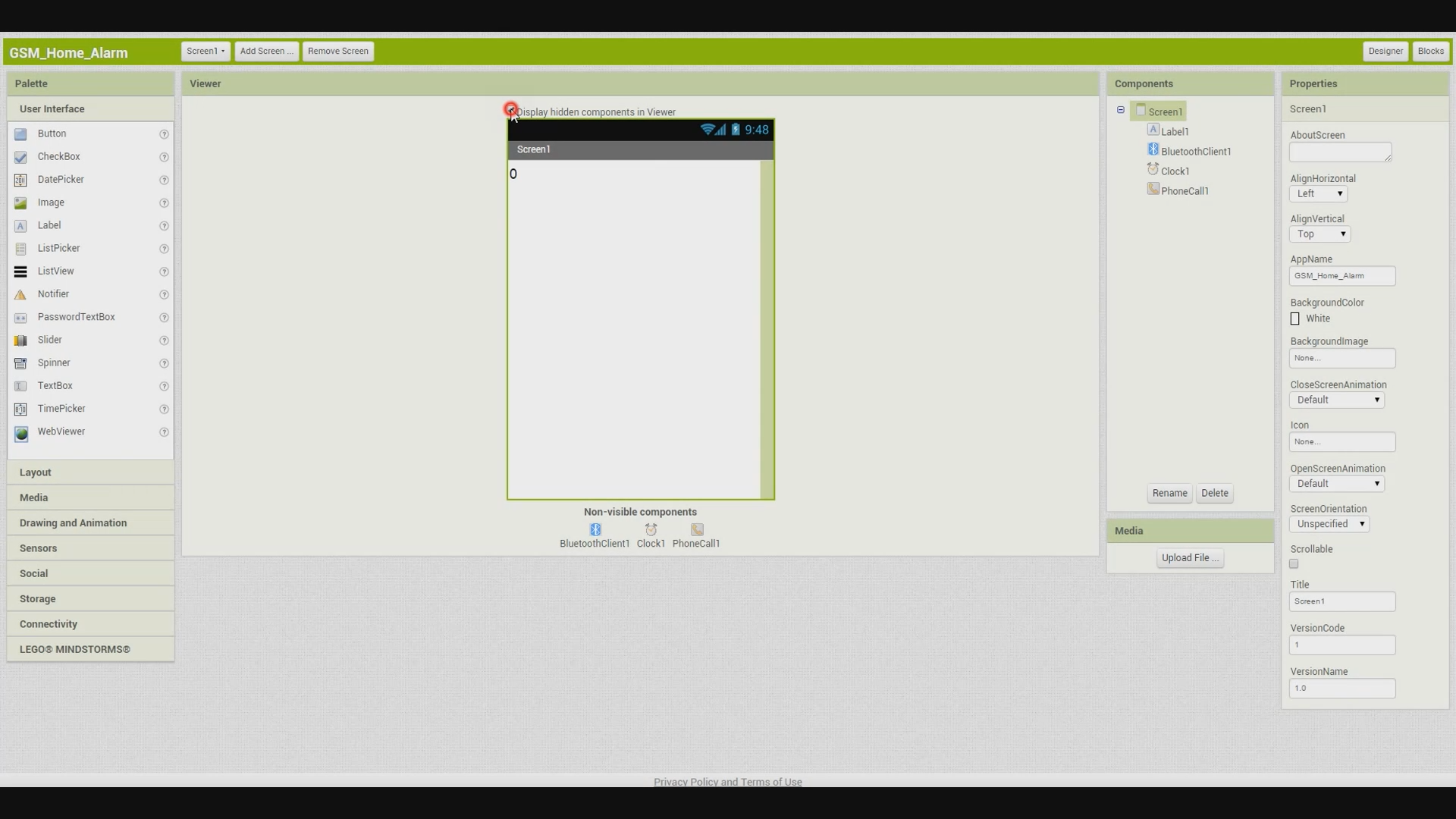Toggle Display hidden components in Viewer

[511, 111]
